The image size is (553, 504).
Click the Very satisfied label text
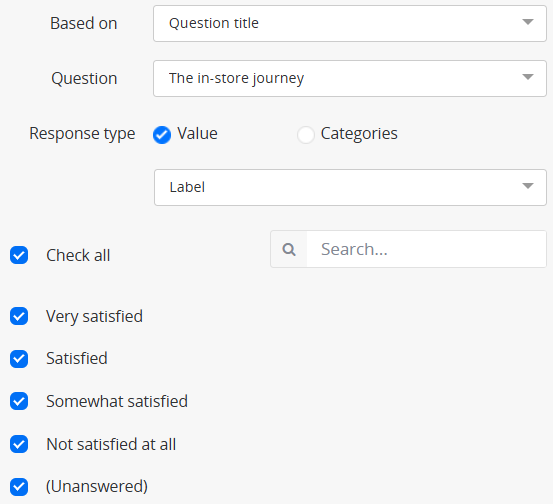point(94,316)
